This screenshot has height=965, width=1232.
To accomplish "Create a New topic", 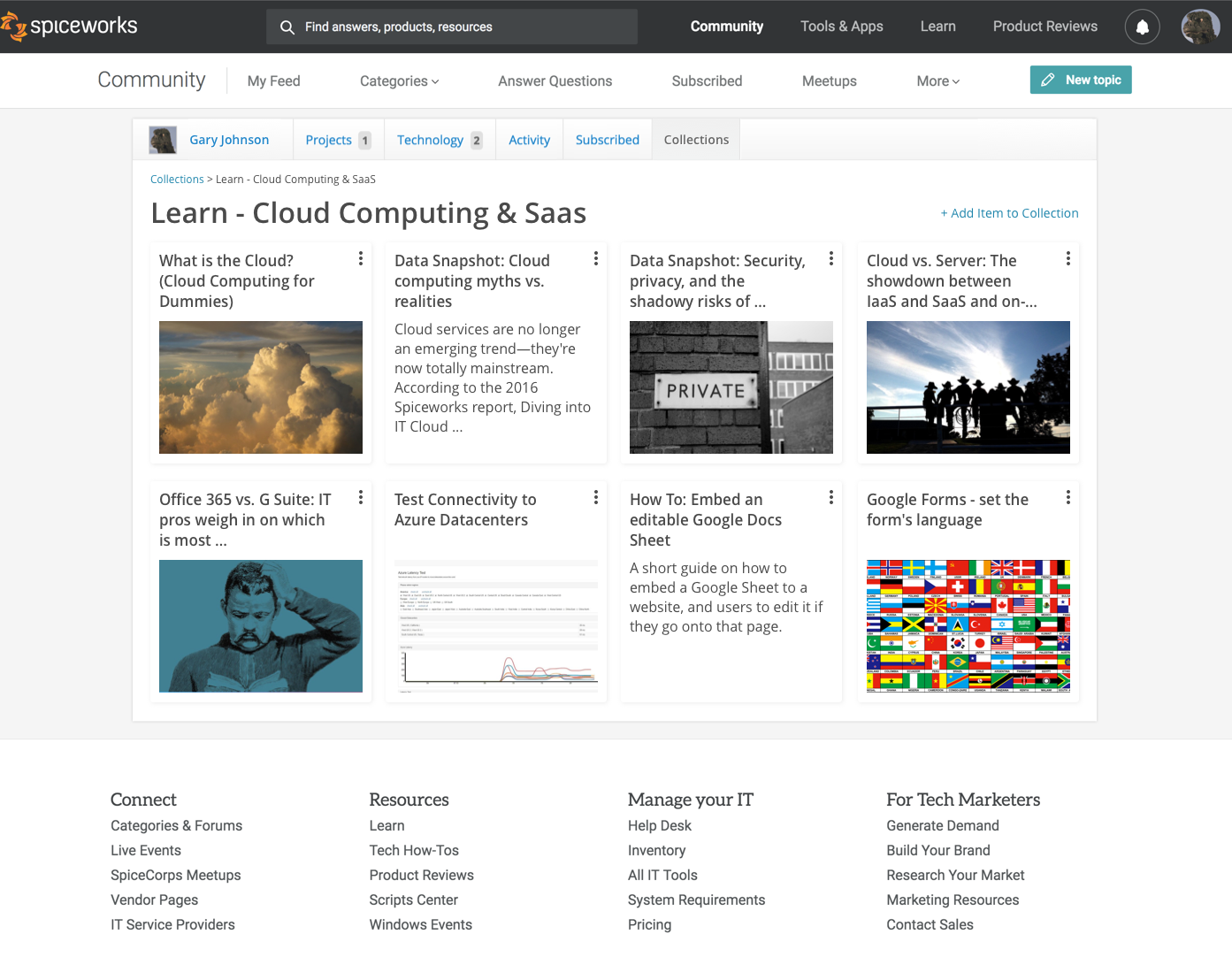I will 1081,80.
